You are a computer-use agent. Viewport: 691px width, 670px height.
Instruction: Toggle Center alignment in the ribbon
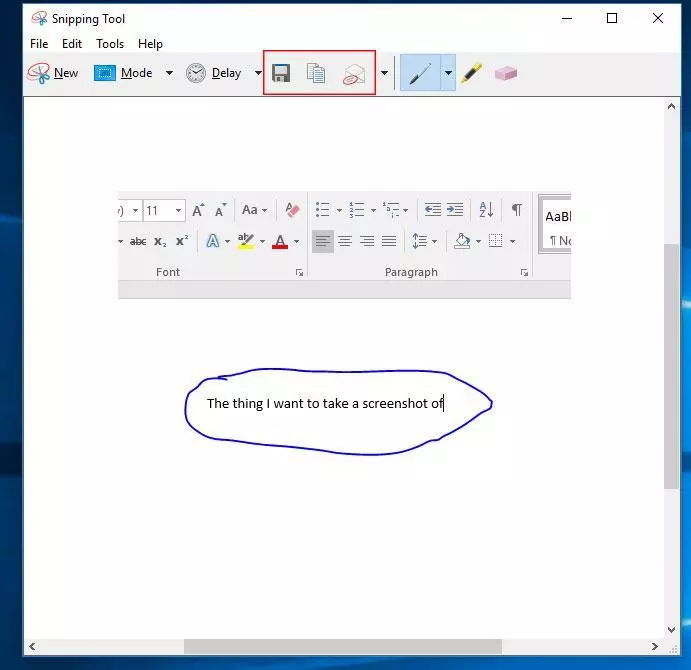(345, 241)
